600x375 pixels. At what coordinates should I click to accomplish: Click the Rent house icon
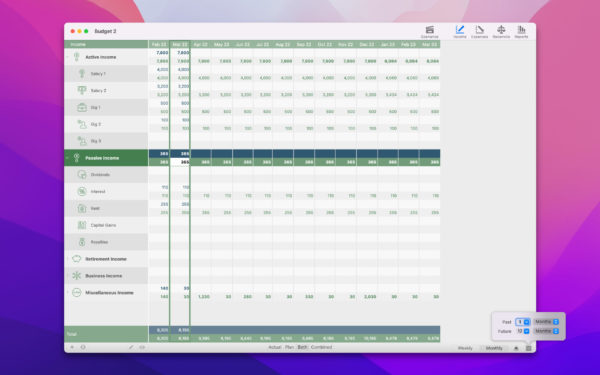point(82,208)
